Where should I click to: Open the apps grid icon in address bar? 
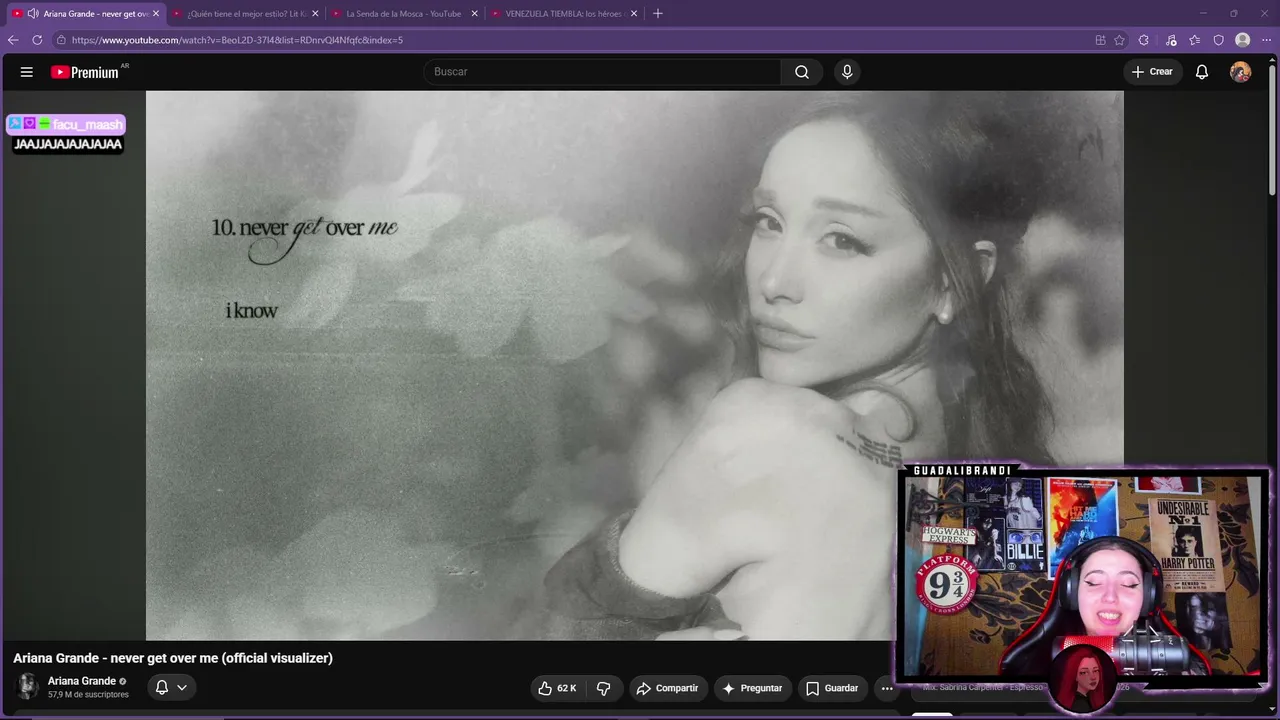[x=1100, y=40]
